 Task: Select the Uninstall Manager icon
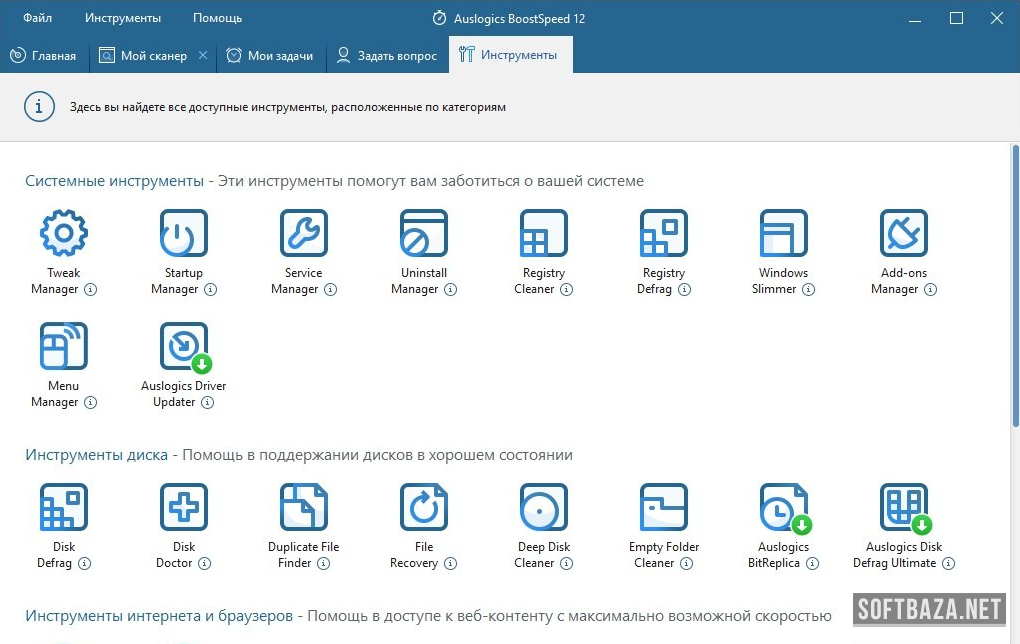(x=423, y=234)
